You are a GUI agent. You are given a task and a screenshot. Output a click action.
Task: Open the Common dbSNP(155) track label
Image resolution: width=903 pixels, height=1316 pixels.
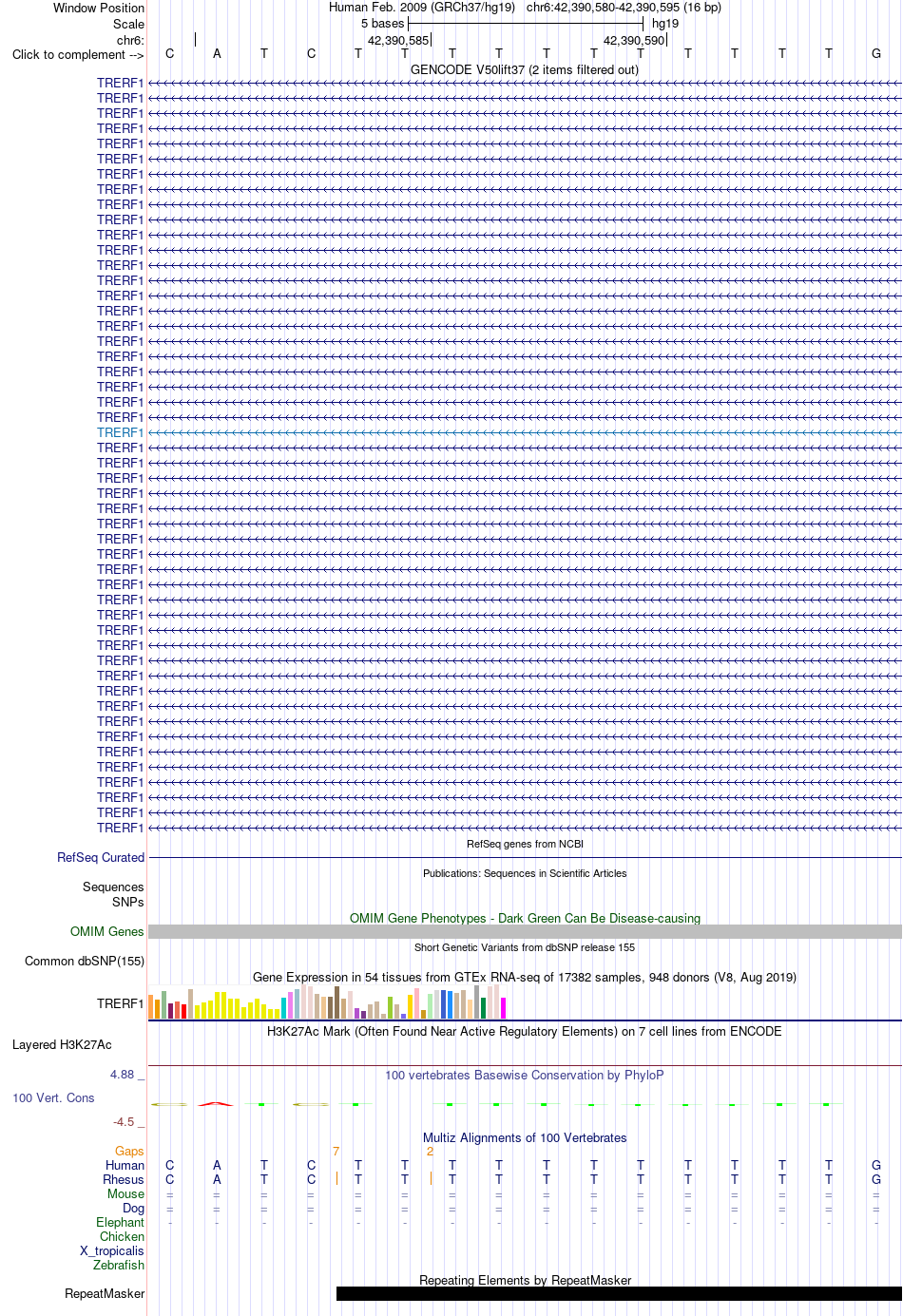tap(85, 961)
